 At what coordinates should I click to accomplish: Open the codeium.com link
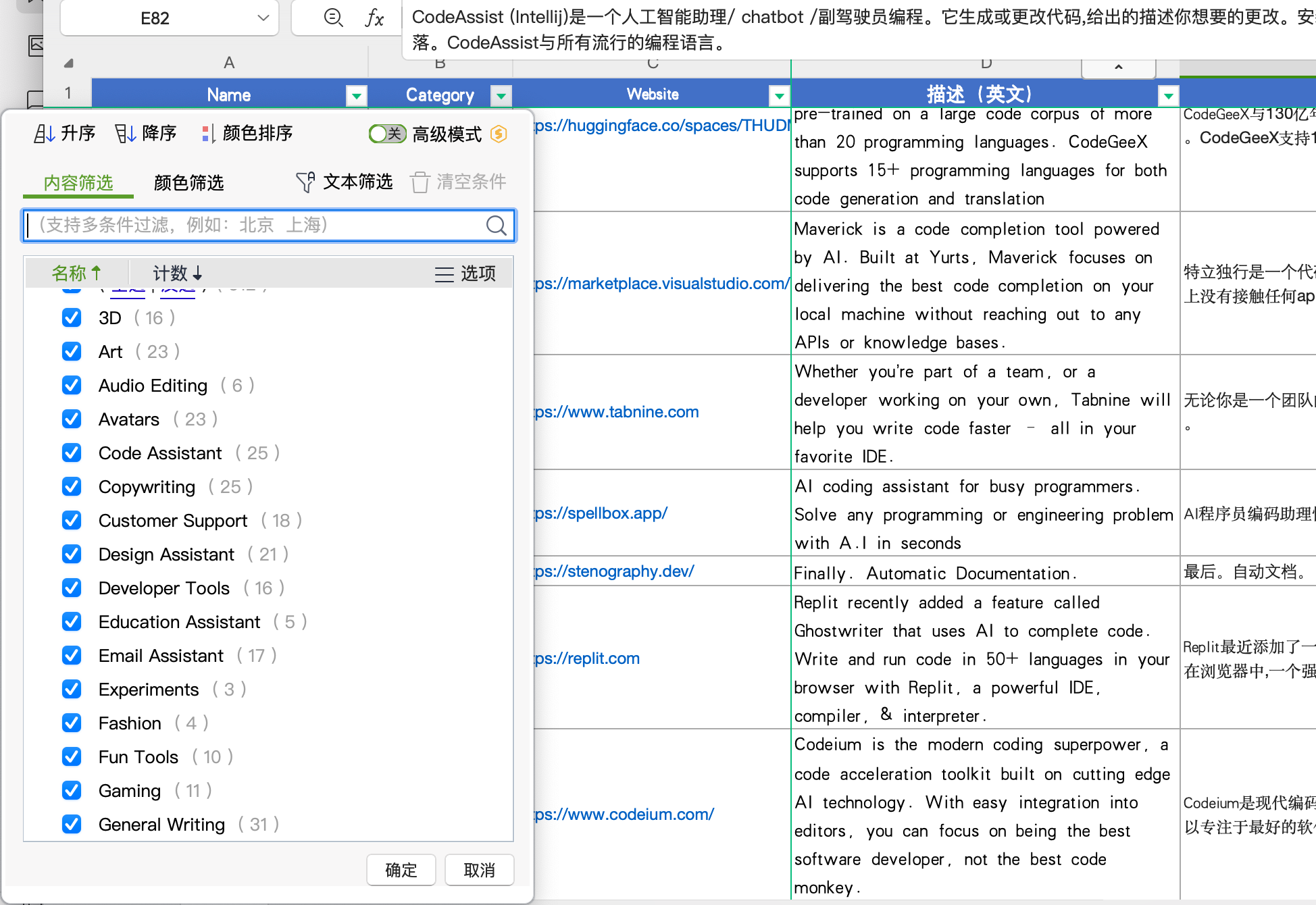pyautogui.click(x=624, y=814)
